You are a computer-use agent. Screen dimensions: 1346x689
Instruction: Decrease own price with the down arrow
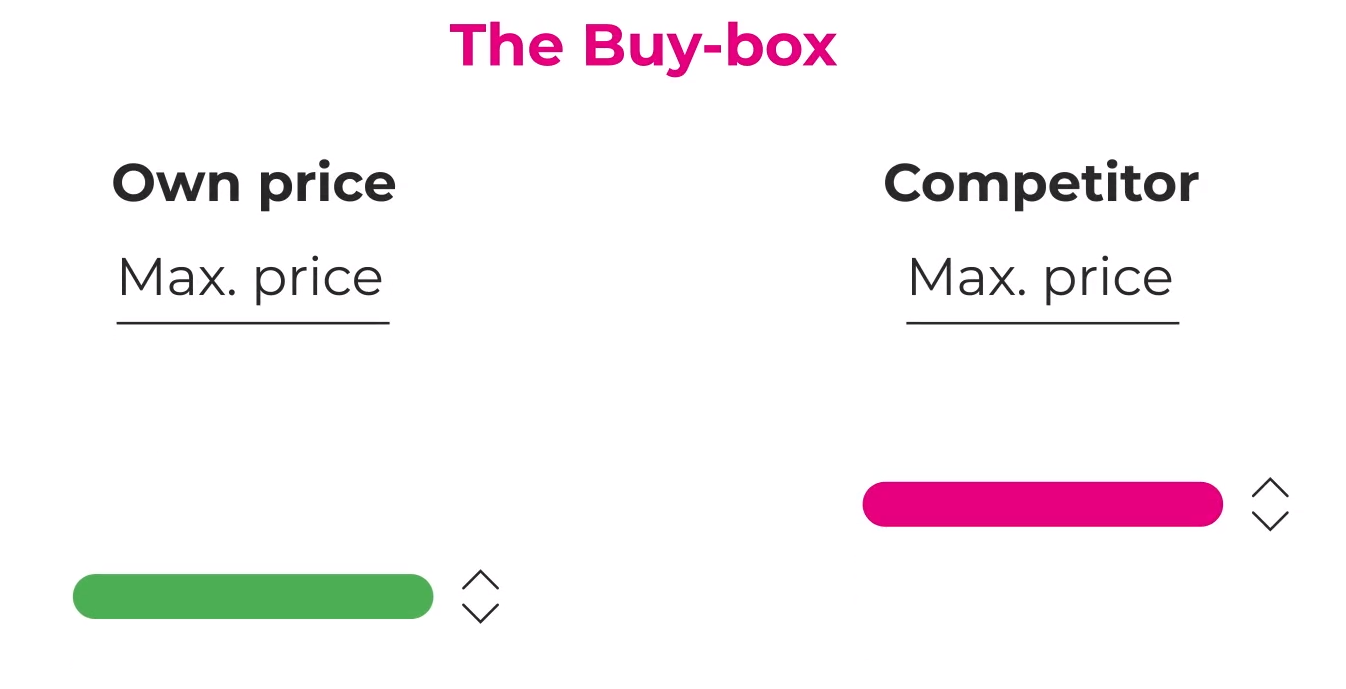point(480,613)
